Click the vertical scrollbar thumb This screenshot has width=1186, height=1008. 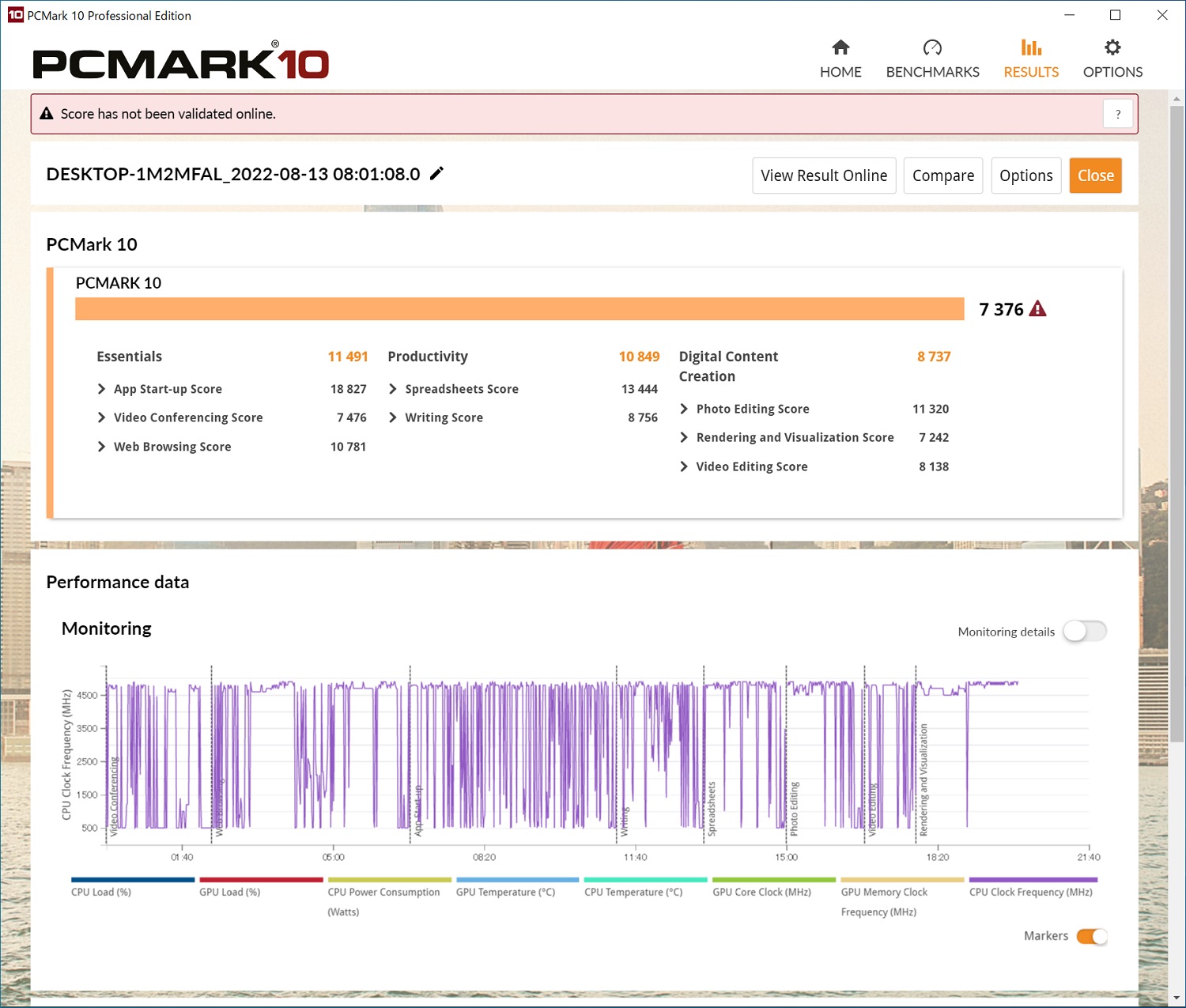tap(1177, 423)
